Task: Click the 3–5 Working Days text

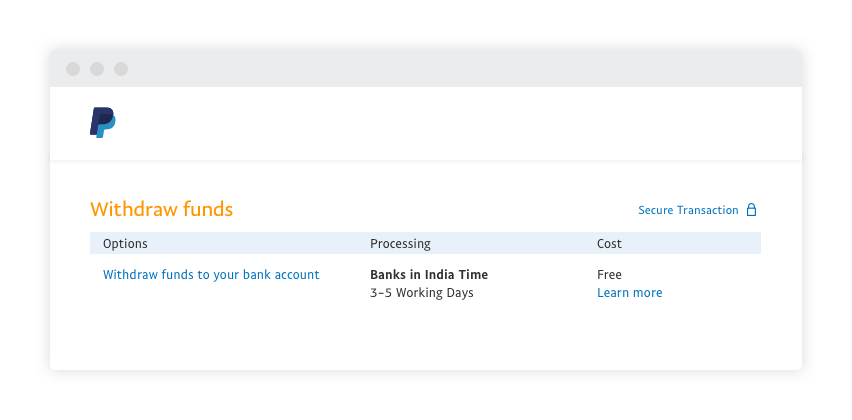Action: click(x=421, y=293)
